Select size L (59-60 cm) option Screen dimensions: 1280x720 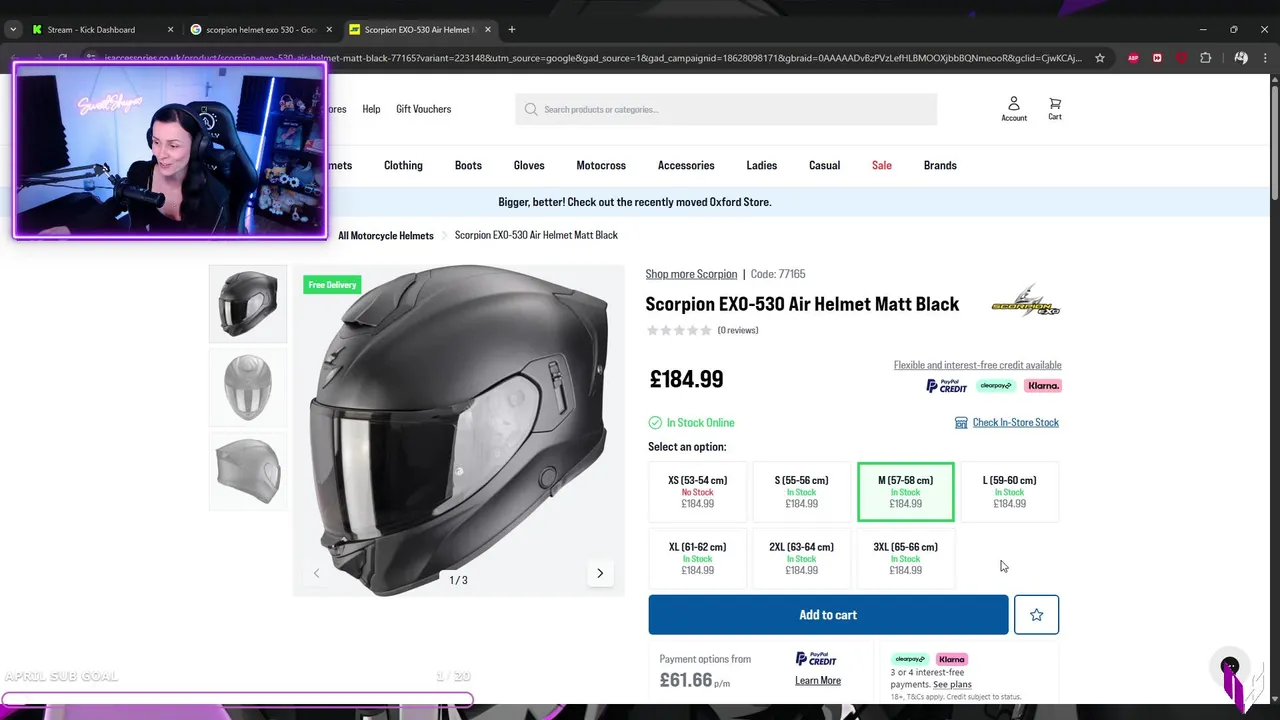pyautogui.click(x=1009, y=491)
